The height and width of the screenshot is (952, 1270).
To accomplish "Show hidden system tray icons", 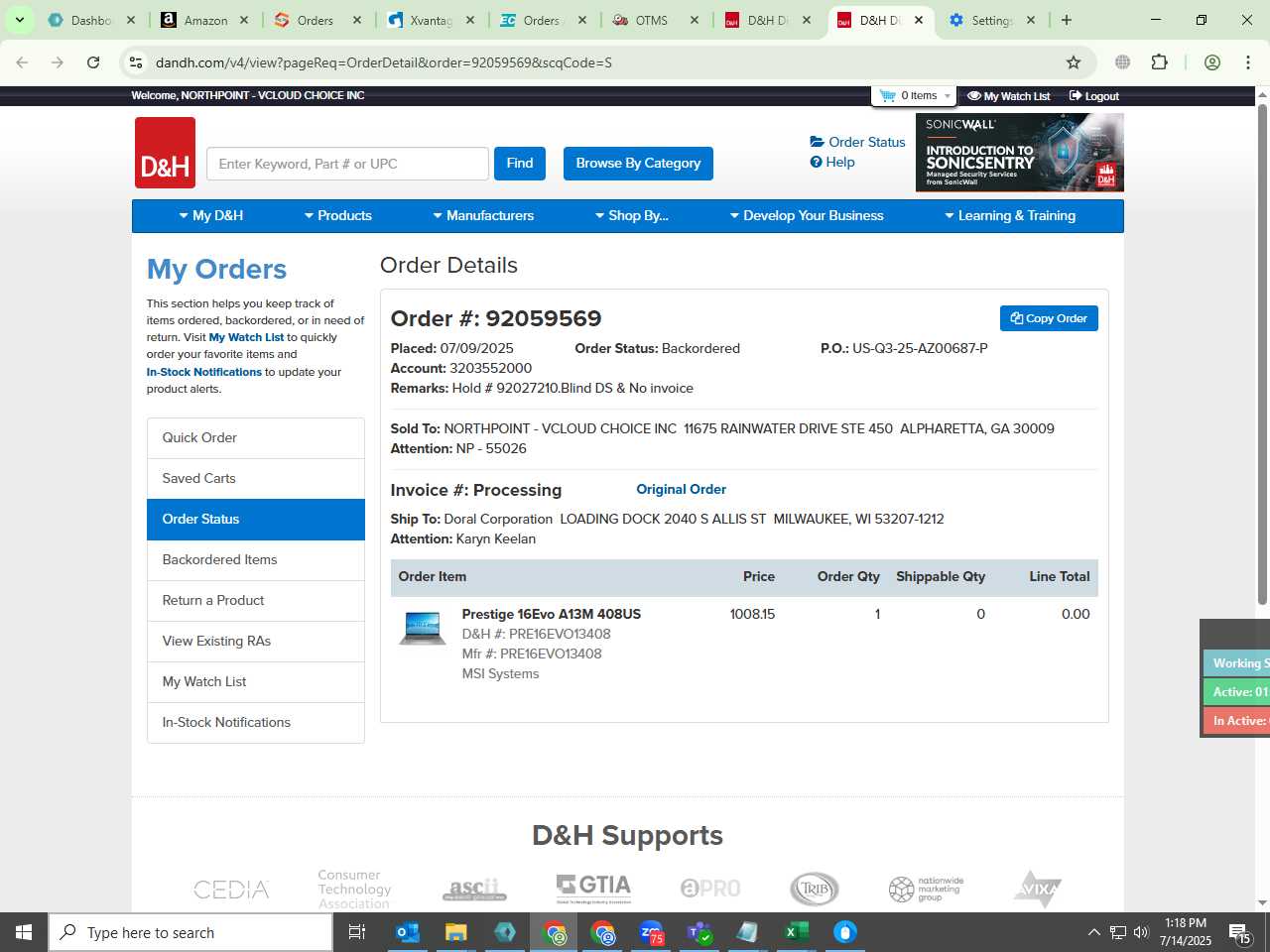I will (1093, 932).
